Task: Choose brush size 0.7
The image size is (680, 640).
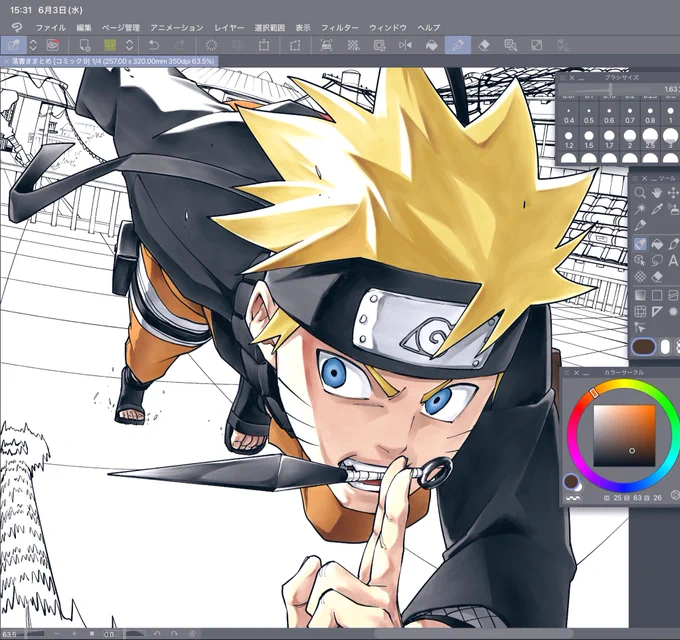Action: tap(630, 116)
